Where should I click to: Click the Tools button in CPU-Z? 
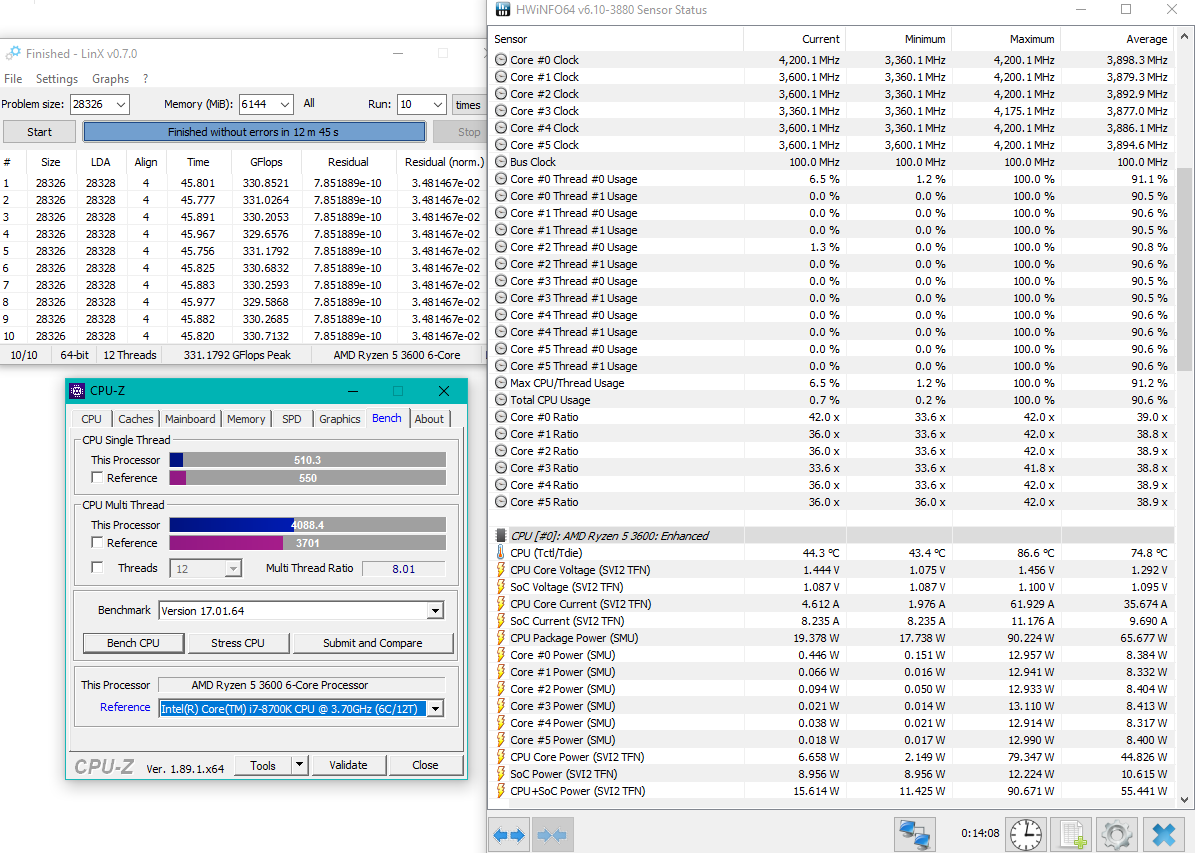263,765
